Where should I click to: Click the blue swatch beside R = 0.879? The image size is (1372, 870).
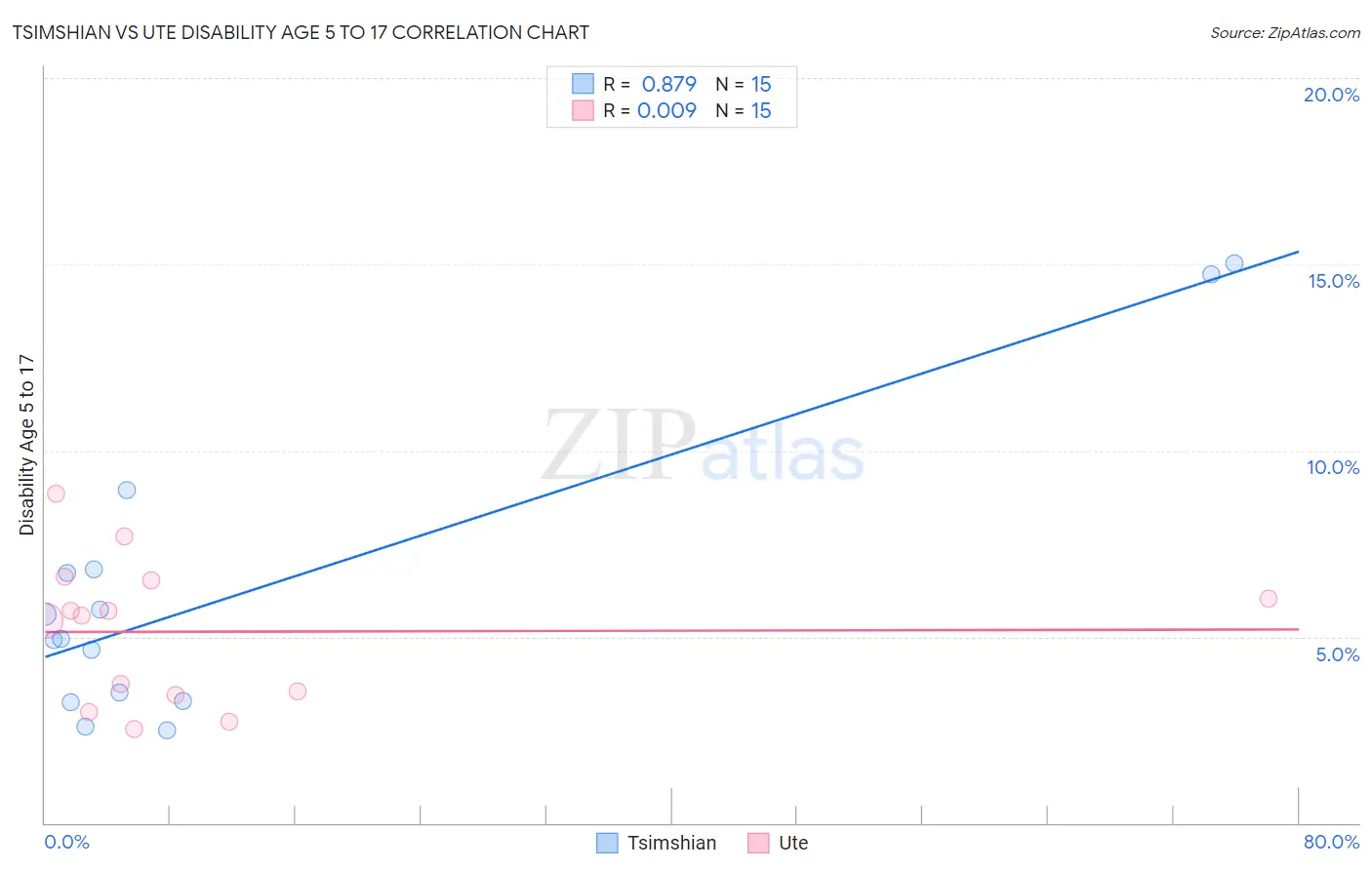pos(583,84)
